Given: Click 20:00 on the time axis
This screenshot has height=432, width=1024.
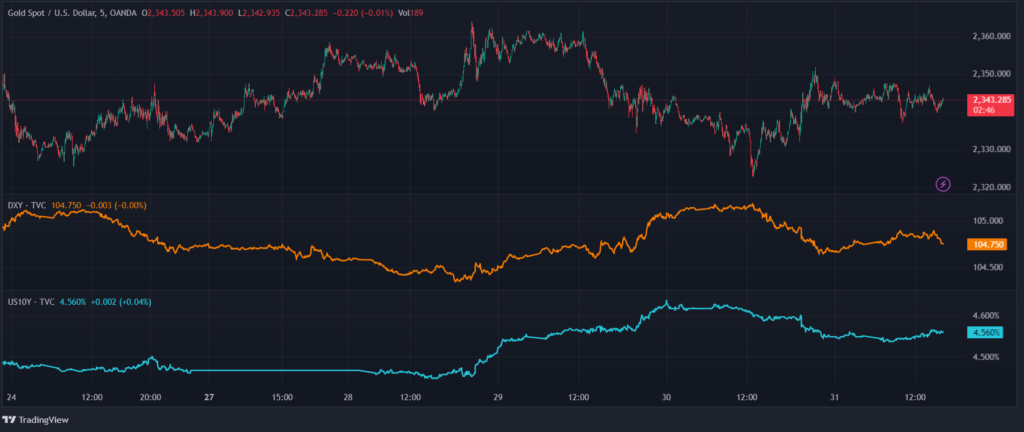Looking at the screenshot, I should coord(150,396).
